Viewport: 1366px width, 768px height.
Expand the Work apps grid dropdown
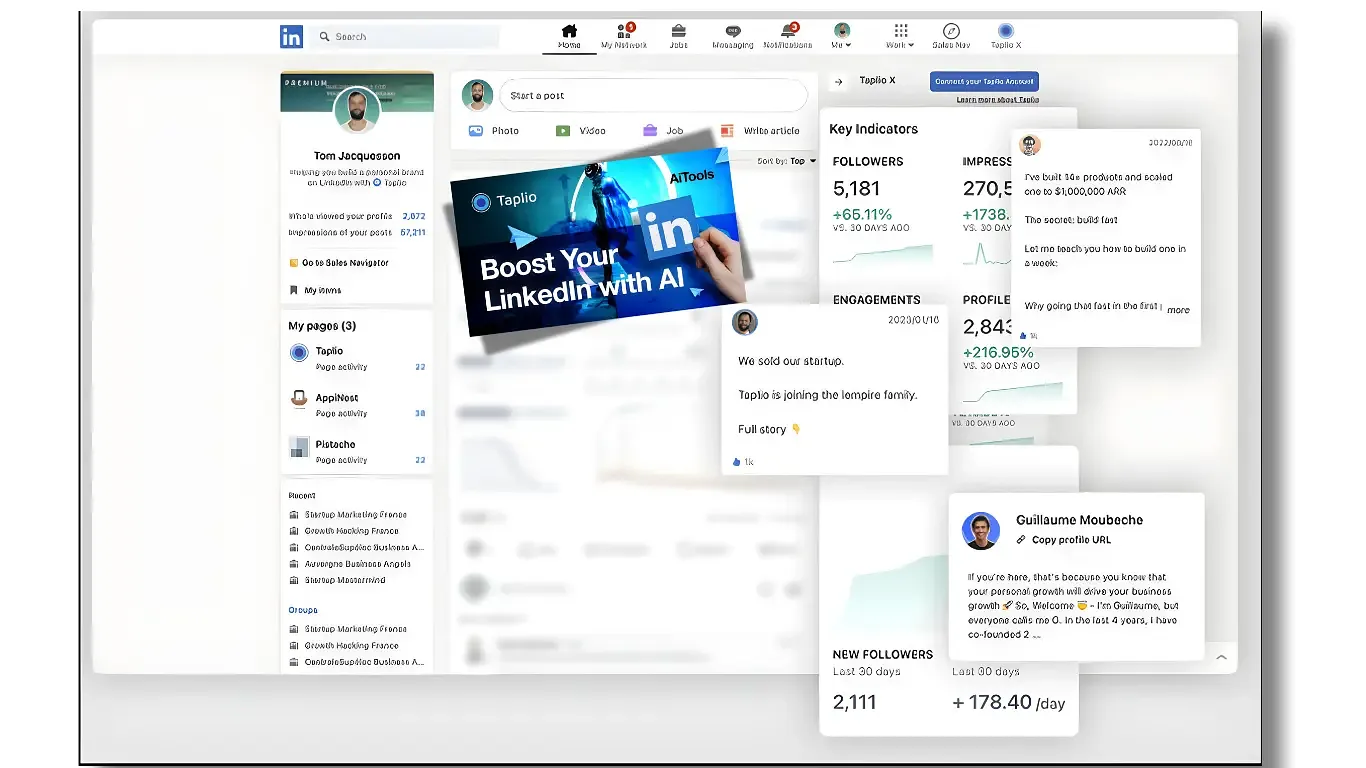(900, 37)
